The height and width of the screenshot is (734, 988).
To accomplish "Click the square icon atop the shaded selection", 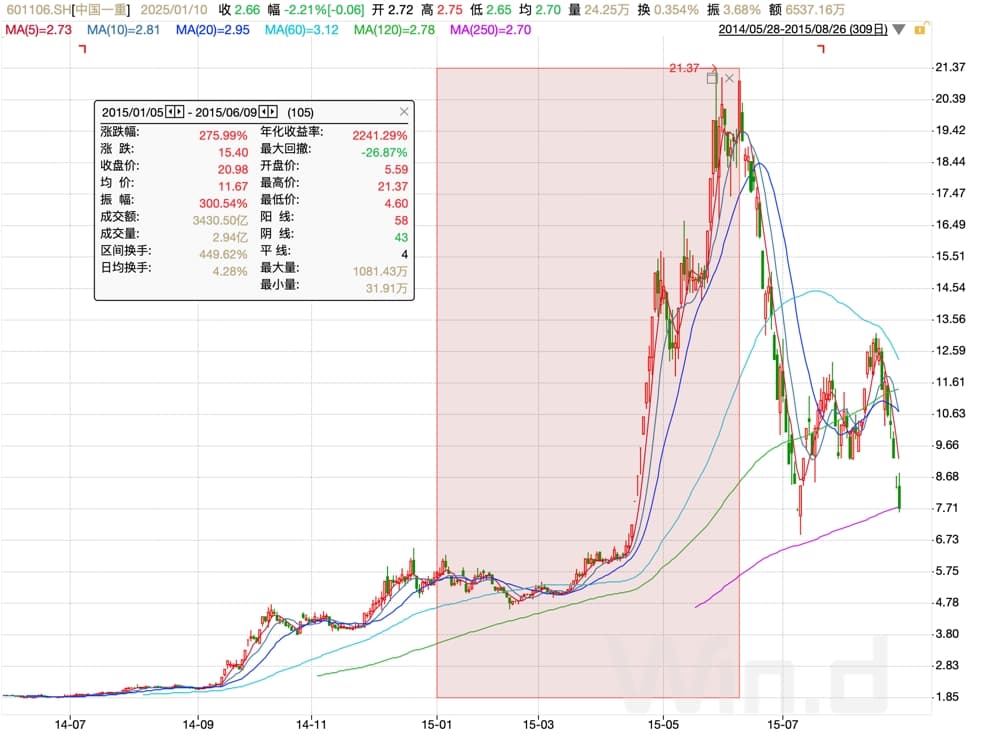I will (x=712, y=77).
